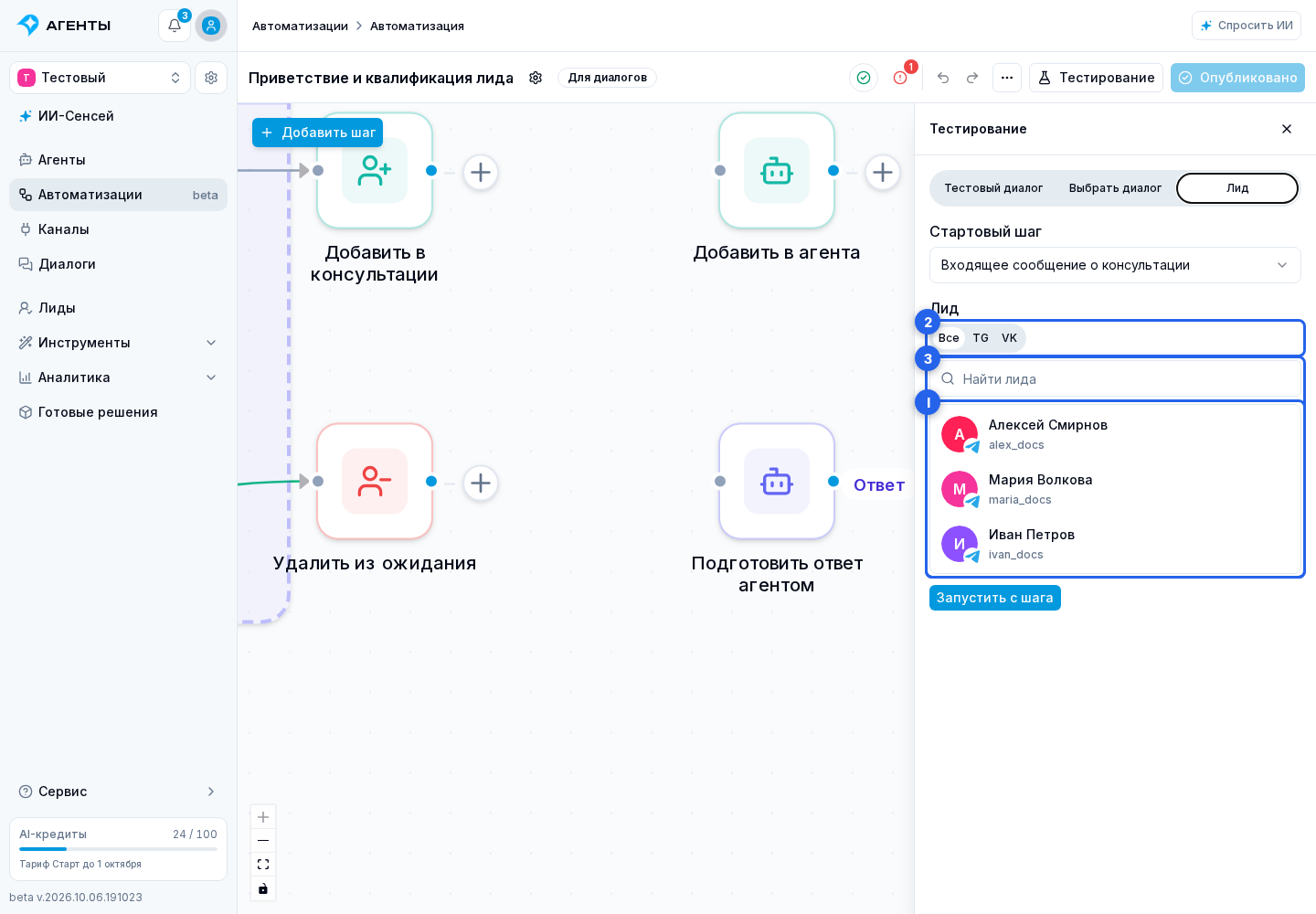Click Запустить с шага button
This screenshot has height=914, width=1316.
coord(994,598)
